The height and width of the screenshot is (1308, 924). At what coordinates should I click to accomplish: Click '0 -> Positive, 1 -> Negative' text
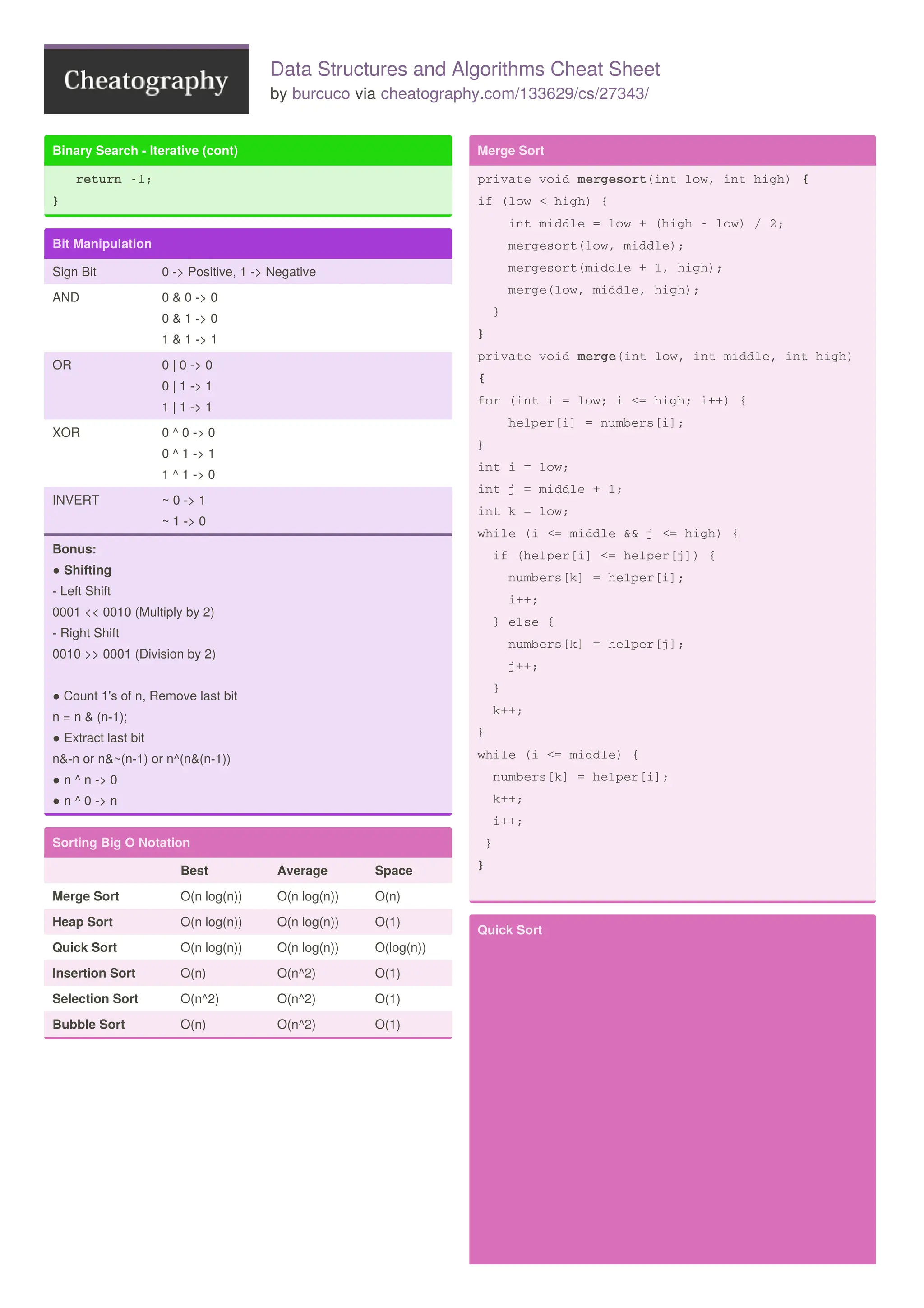239,272
